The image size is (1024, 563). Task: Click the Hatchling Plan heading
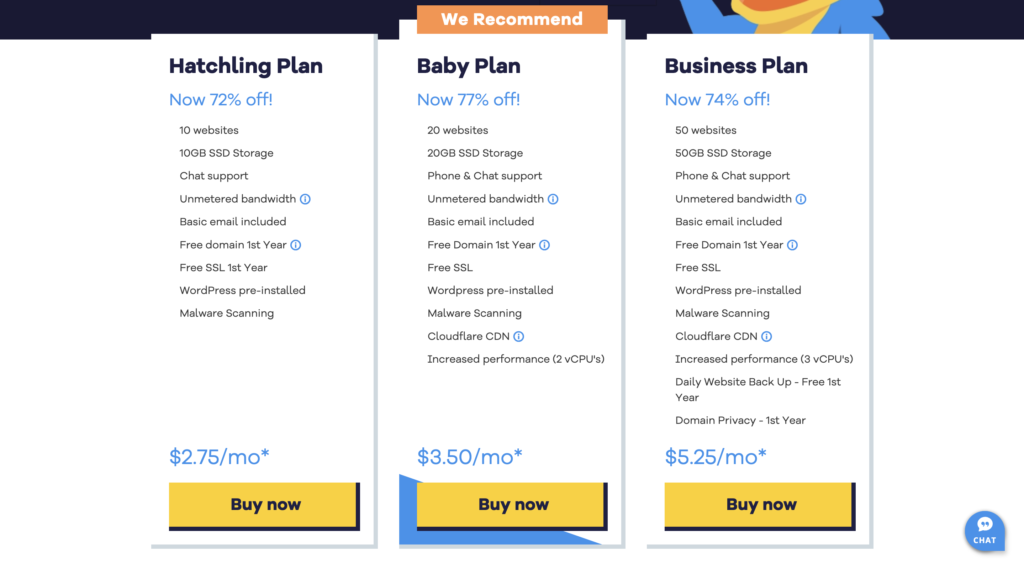[246, 66]
